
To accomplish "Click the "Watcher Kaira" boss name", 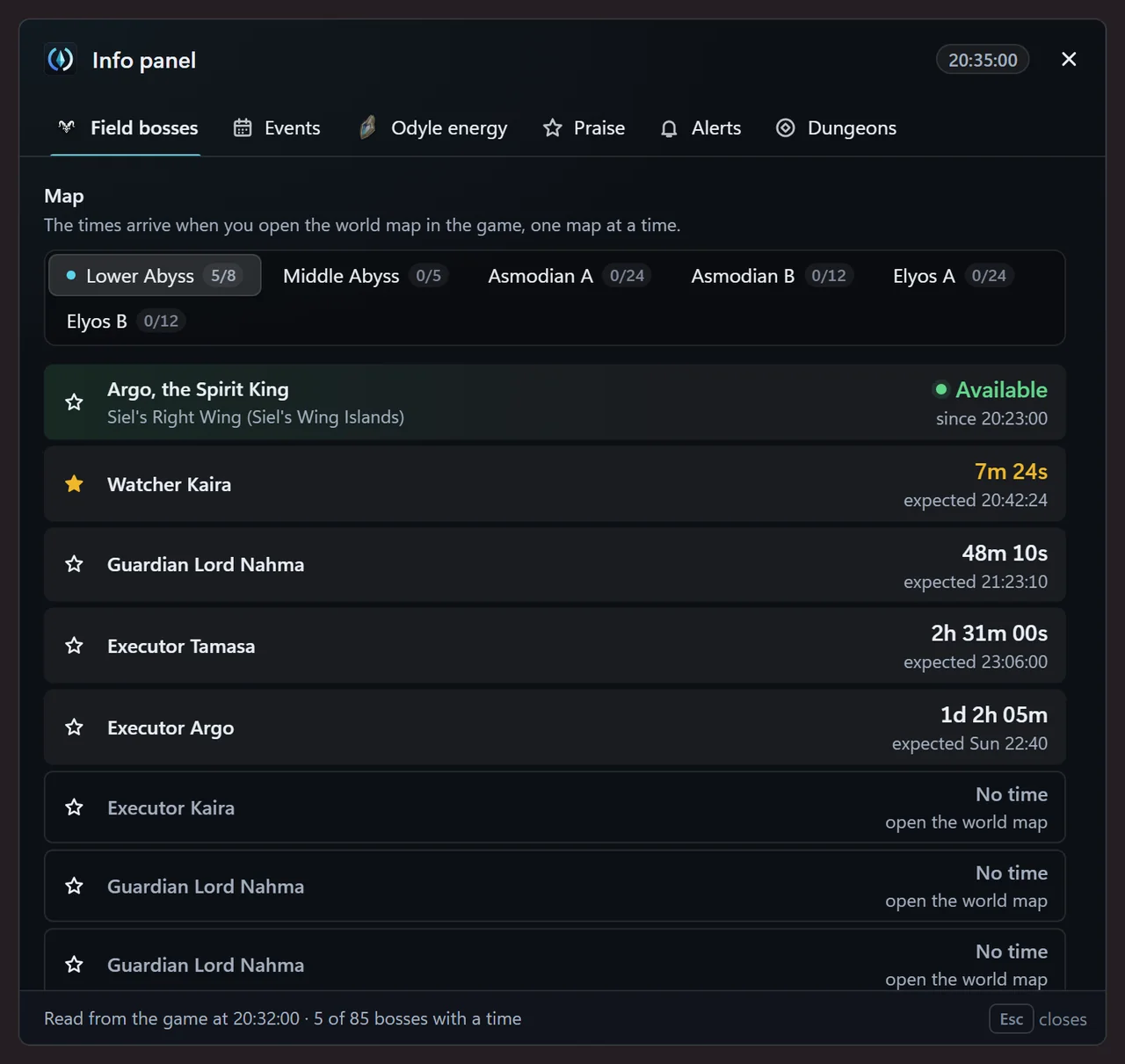I will pos(169,484).
